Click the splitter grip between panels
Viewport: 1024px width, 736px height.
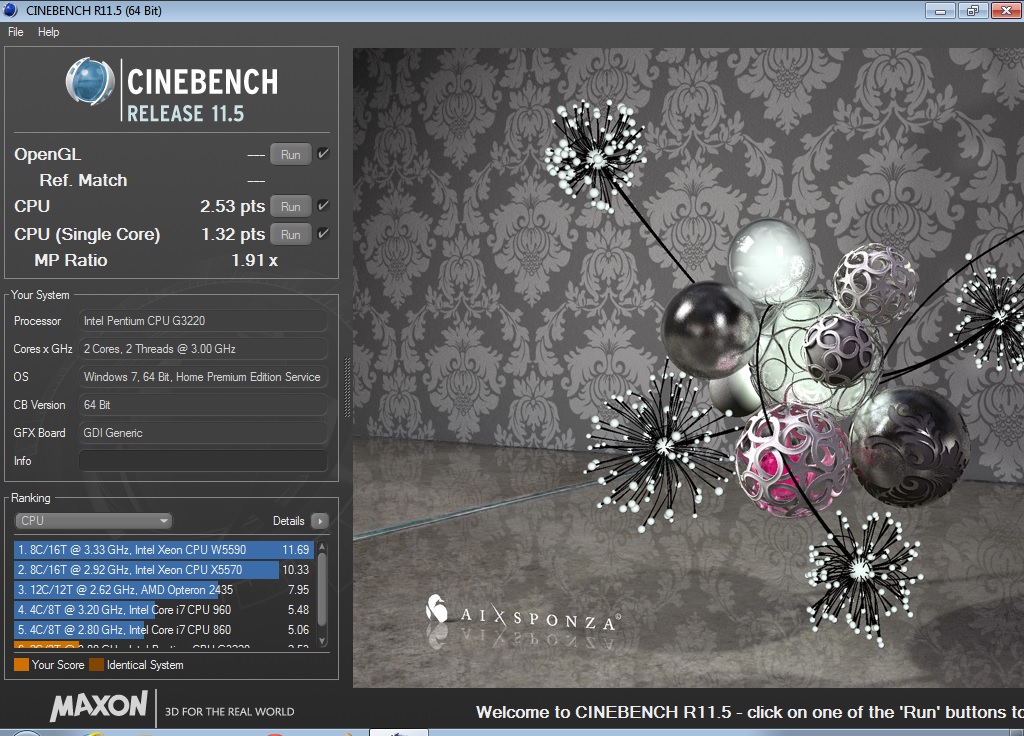click(x=347, y=387)
